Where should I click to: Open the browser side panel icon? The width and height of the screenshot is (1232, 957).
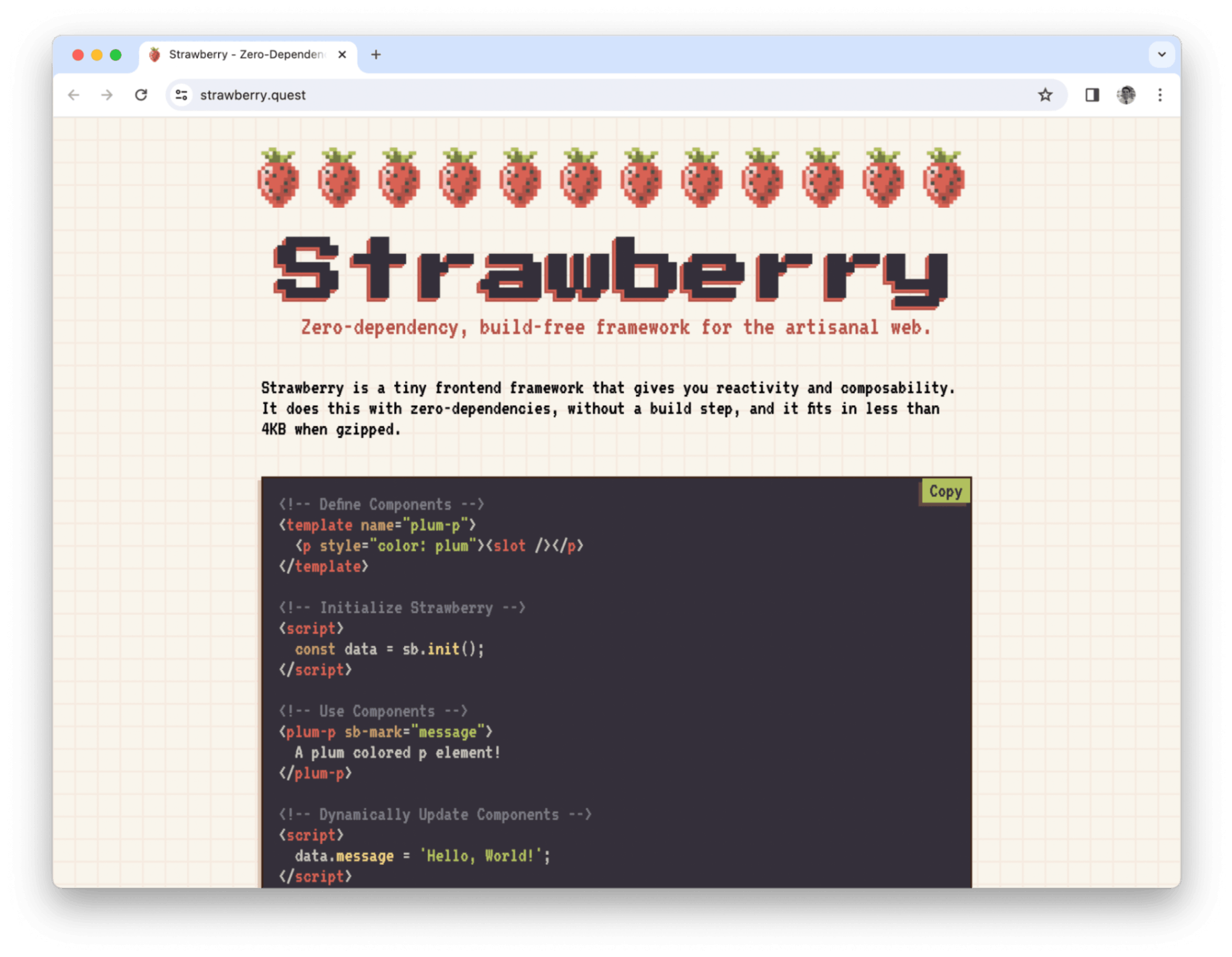click(1091, 95)
